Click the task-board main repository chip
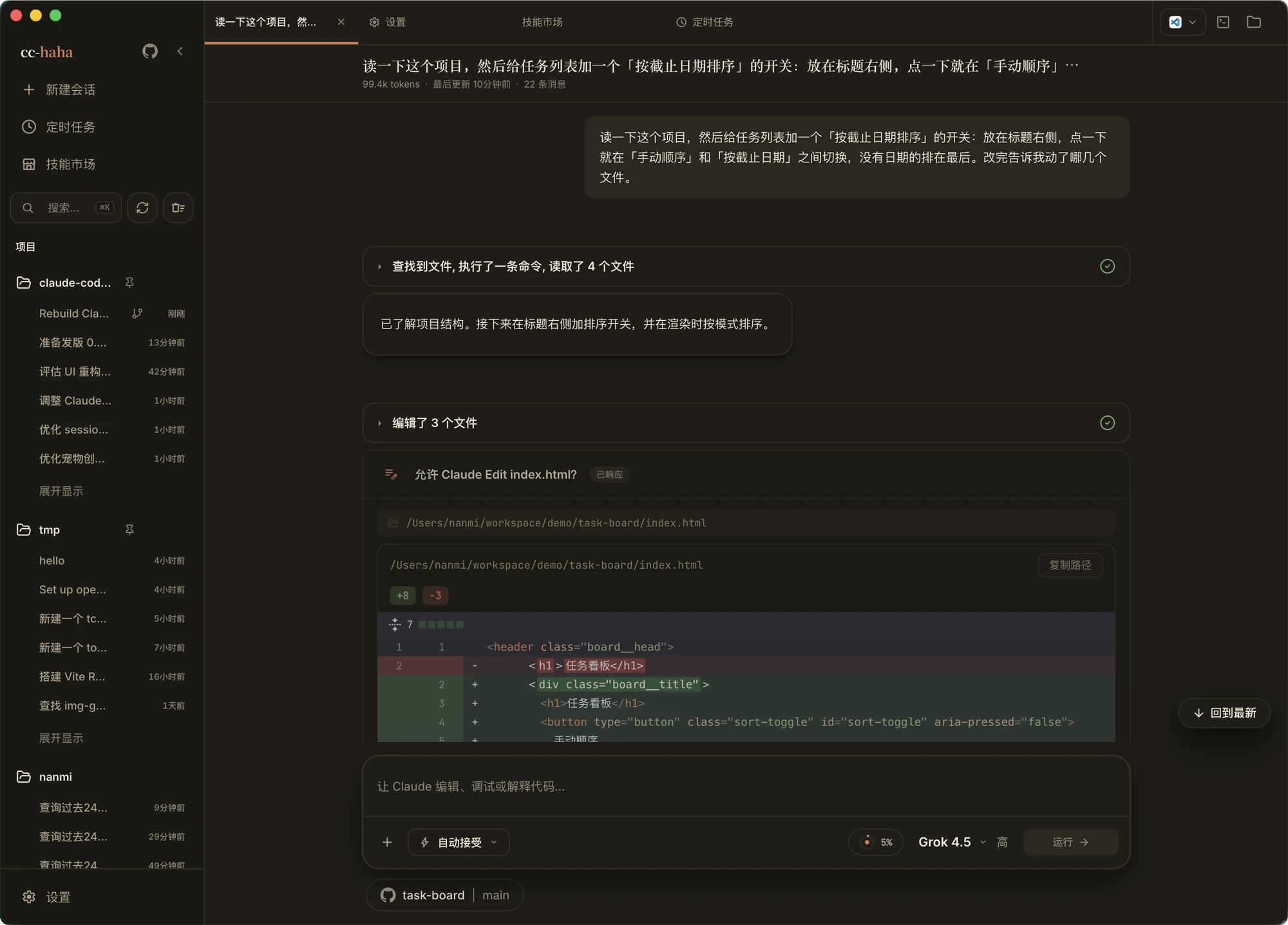The width and height of the screenshot is (1288, 925). [444, 895]
